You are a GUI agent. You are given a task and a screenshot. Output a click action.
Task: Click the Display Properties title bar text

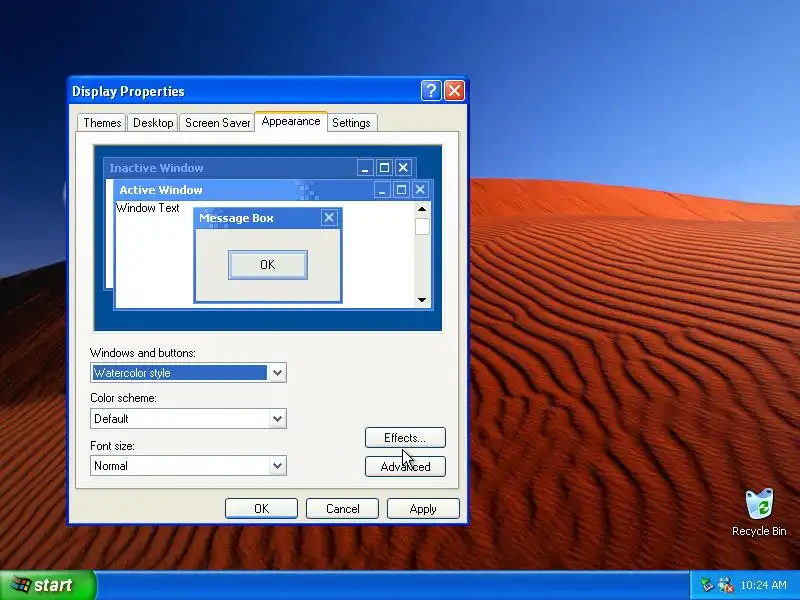pos(128,91)
